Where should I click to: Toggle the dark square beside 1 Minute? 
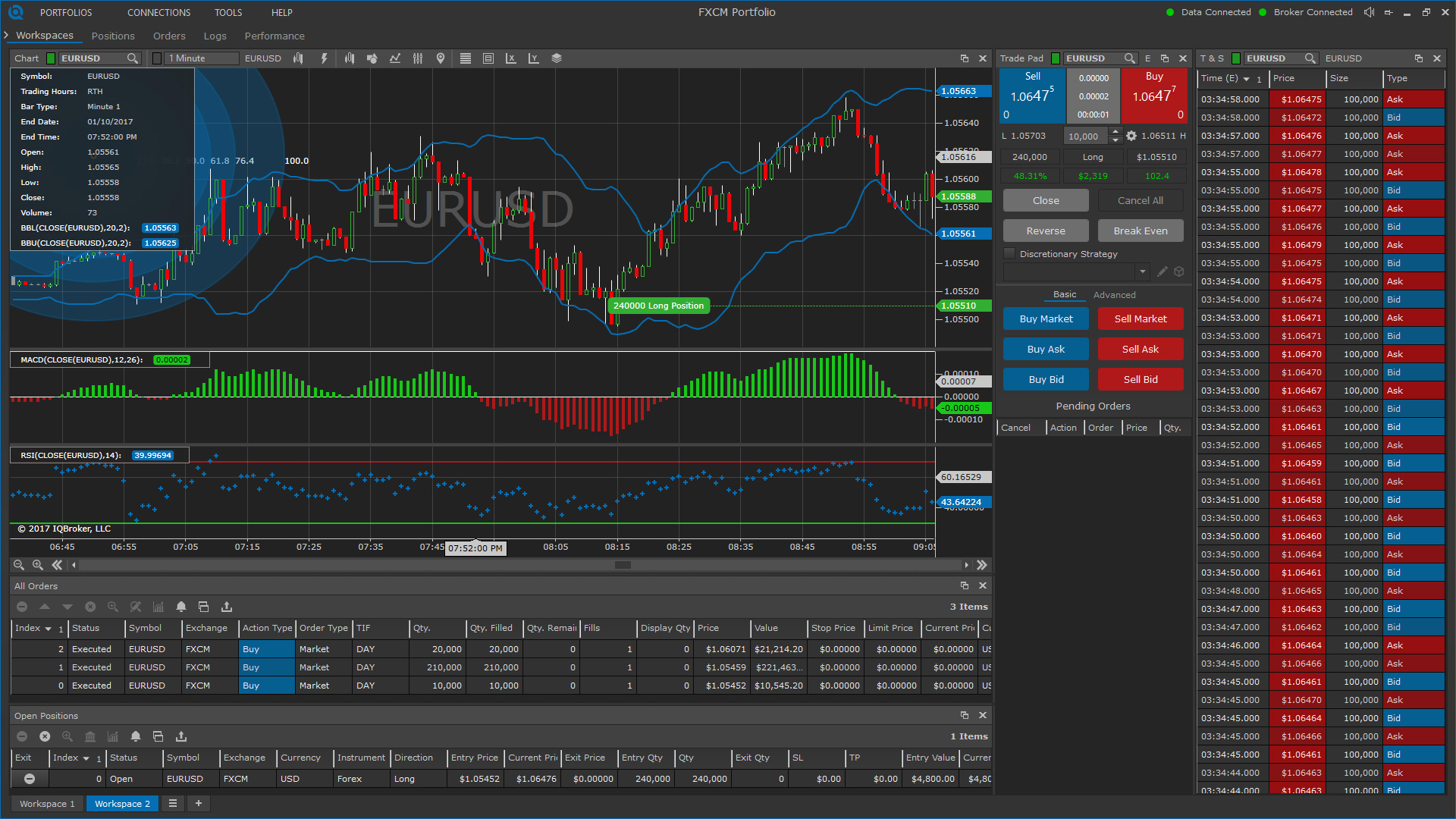[157, 58]
